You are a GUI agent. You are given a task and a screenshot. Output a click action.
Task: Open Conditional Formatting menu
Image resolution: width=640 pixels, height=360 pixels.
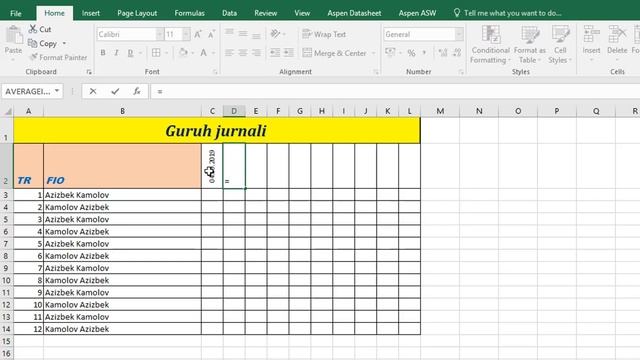(x=491, y=44)
